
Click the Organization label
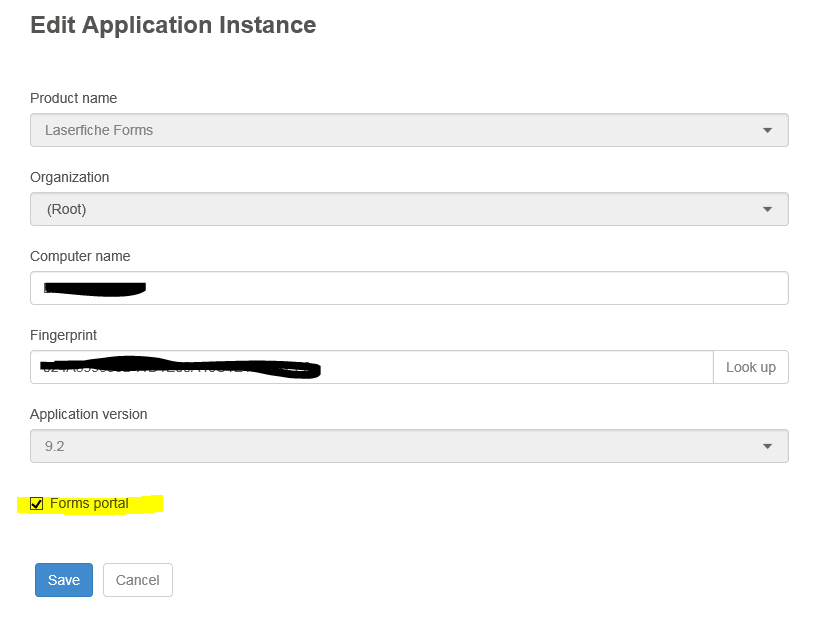click(69, 177)
